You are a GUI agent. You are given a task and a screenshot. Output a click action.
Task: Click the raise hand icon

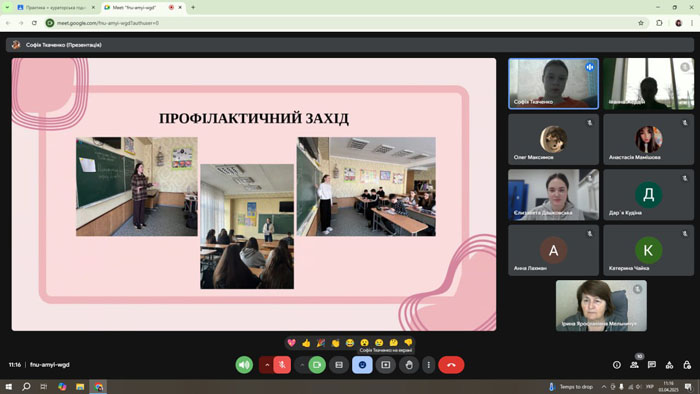pos(409,365)
